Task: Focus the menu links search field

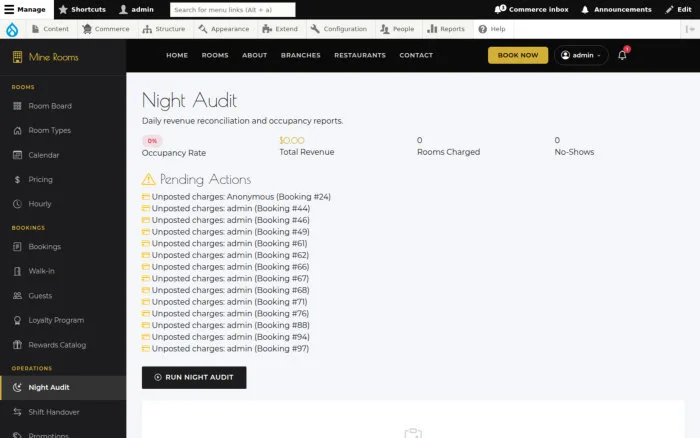Action: (233, 9)
